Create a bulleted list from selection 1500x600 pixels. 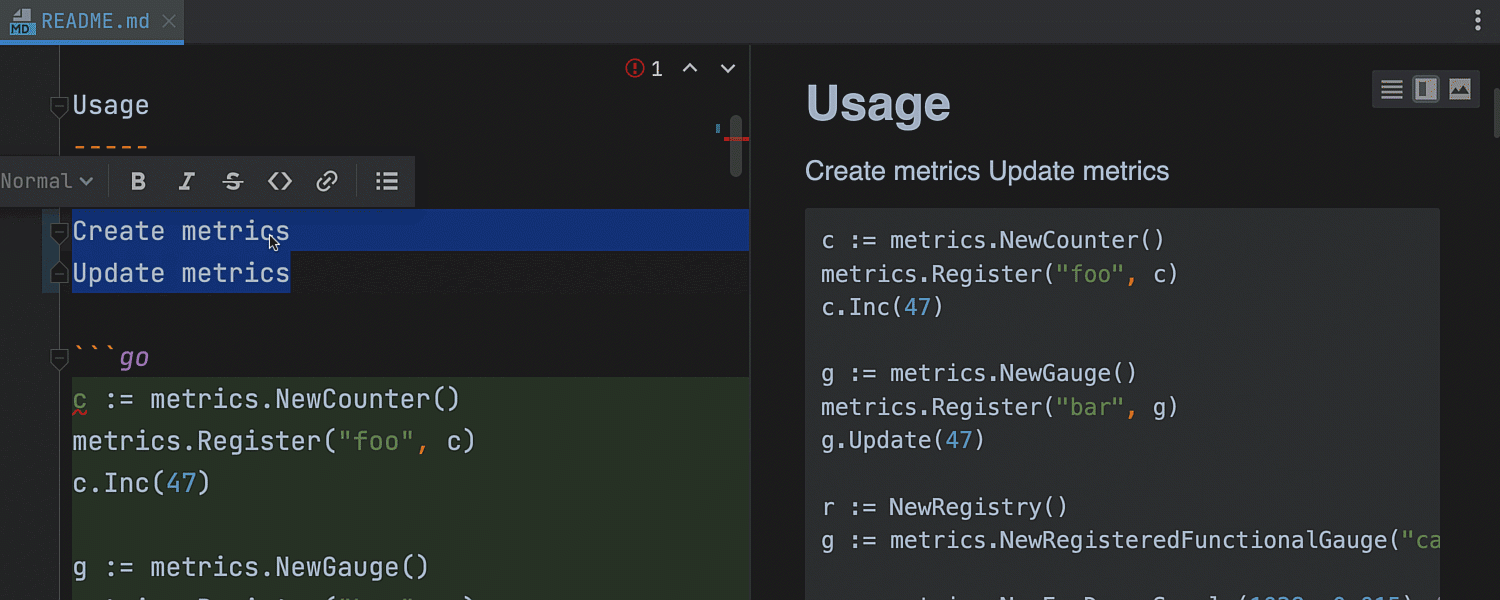pos(387,181)
